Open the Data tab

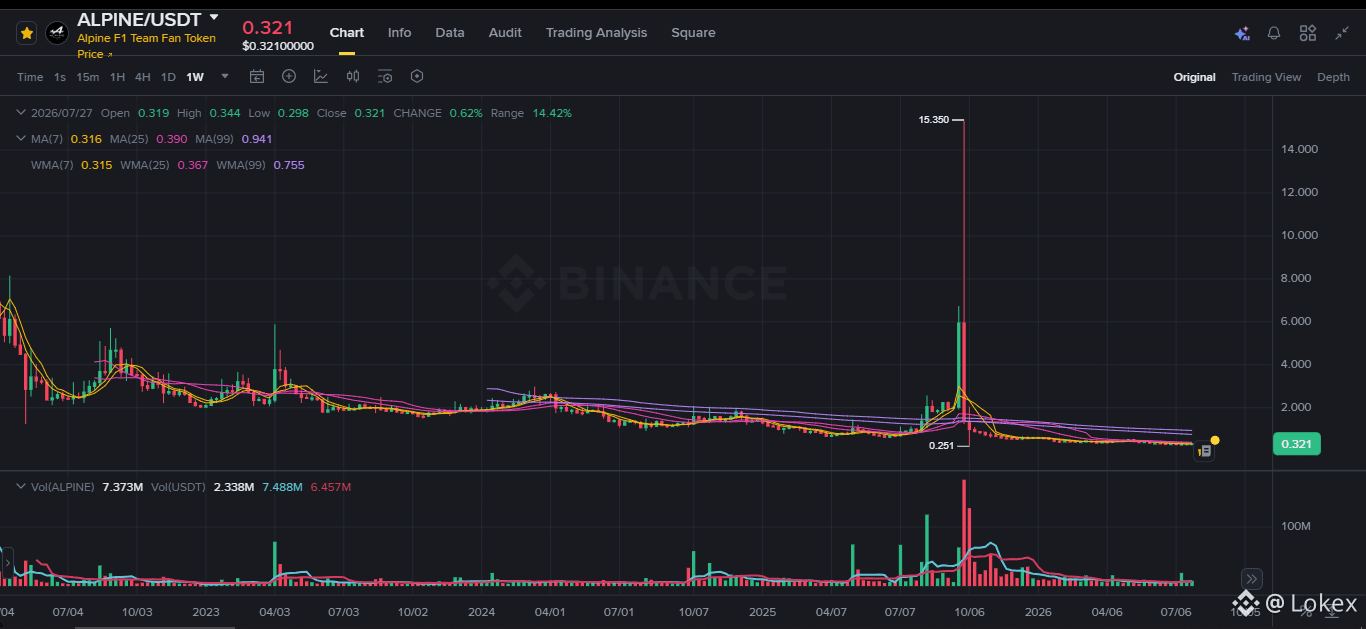450,32
